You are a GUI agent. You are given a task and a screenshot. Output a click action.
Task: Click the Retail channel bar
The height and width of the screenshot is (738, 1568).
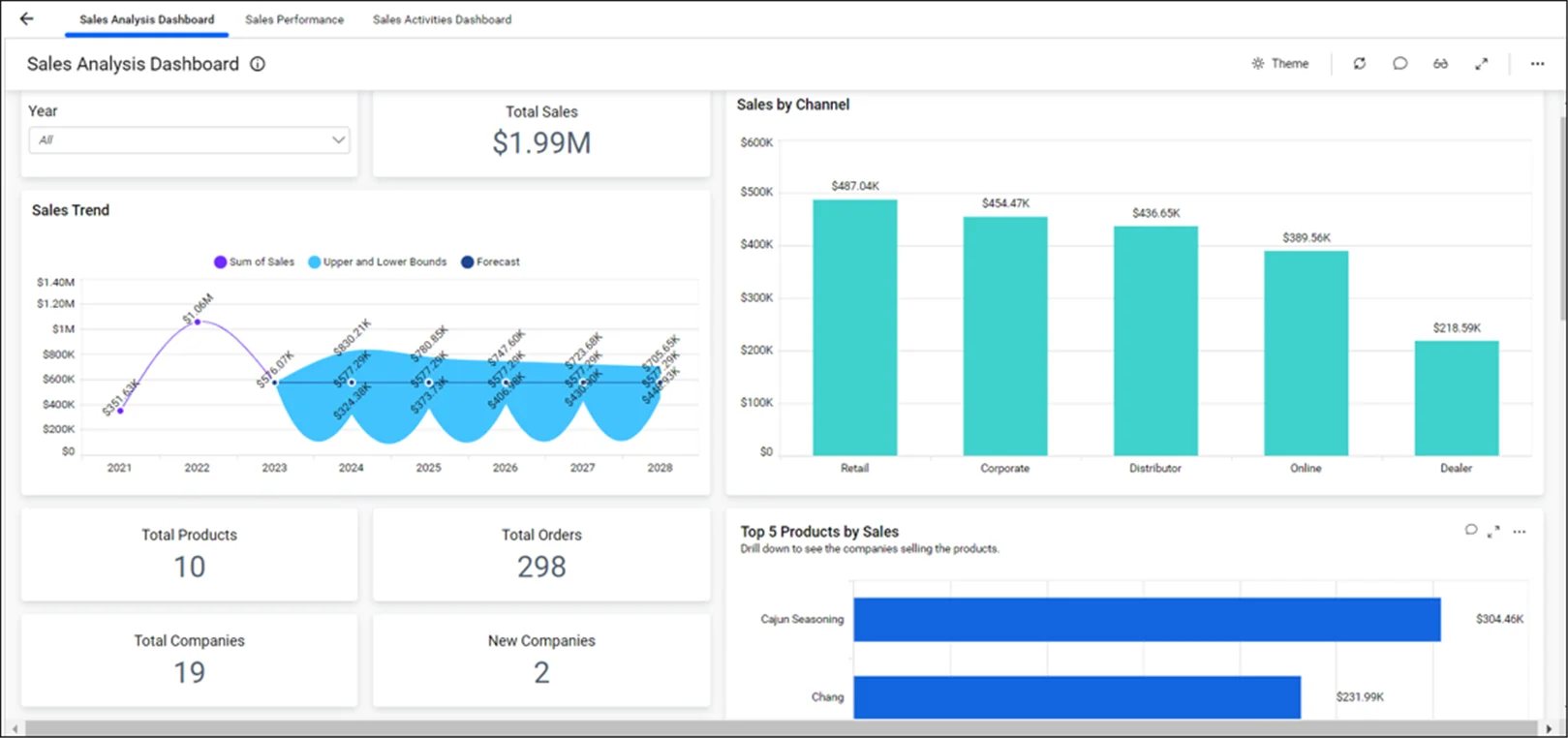854,327
